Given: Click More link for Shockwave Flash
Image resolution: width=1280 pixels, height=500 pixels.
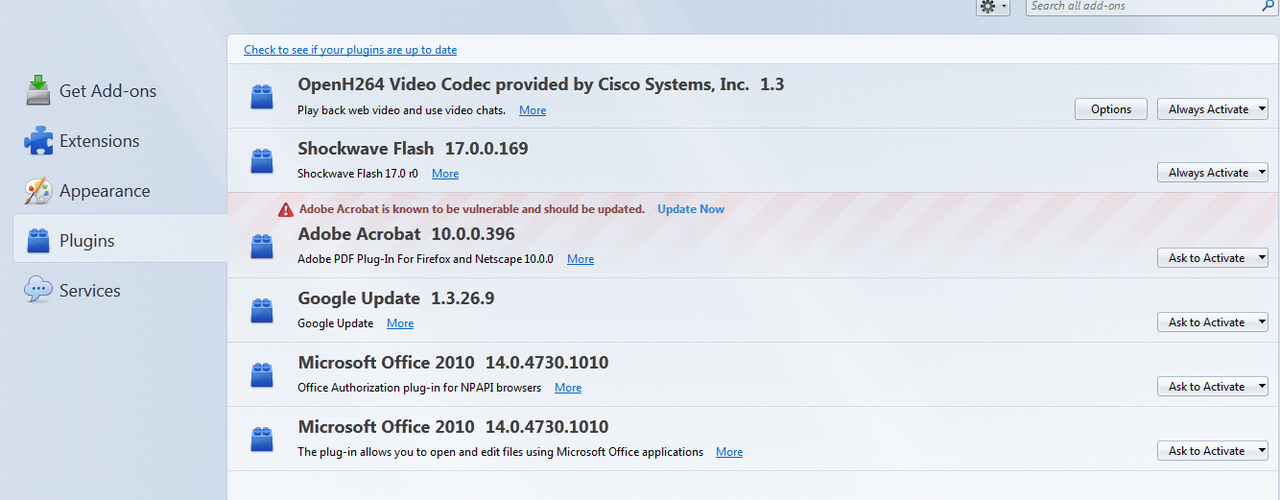Looking at the screenshot, I should point(445,174).
